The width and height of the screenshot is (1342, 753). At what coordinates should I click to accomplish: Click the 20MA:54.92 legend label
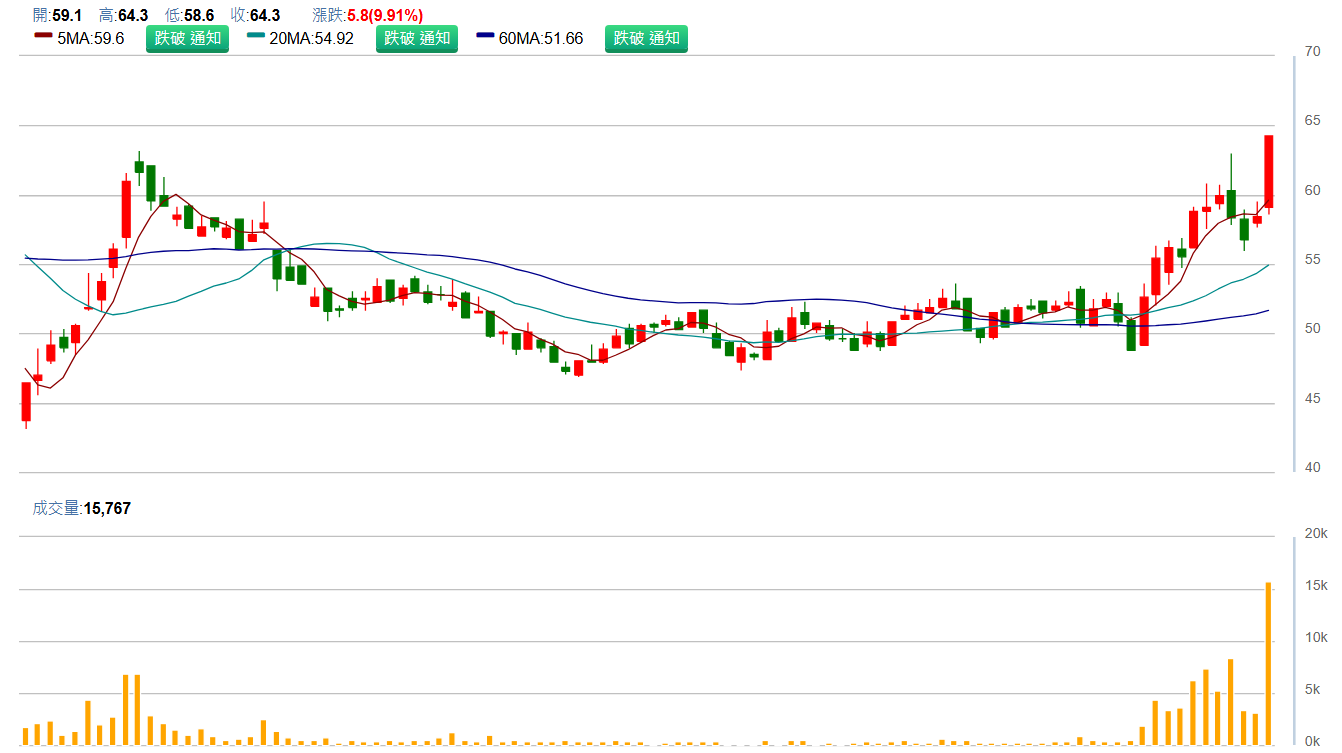point(312,39)
